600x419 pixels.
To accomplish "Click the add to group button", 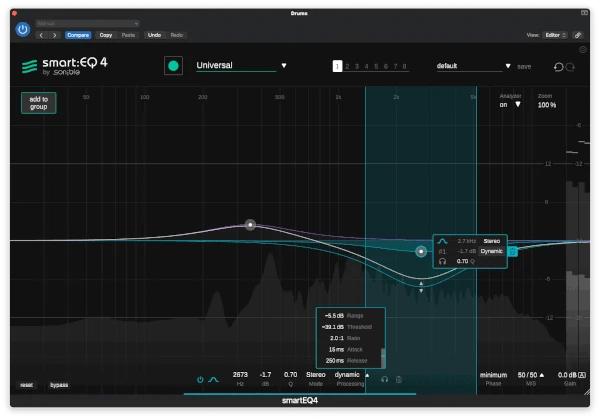I will pyautogui.click(x=39, y=103).
